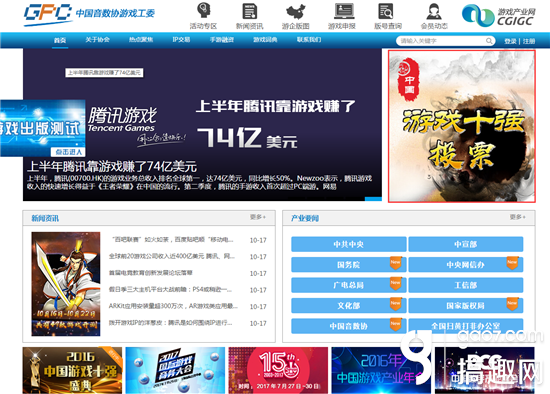Select the blue carousel slide indicator under banner
Image resolution: width=550 pixels, height=394 pixels.
tap(373, 199)
